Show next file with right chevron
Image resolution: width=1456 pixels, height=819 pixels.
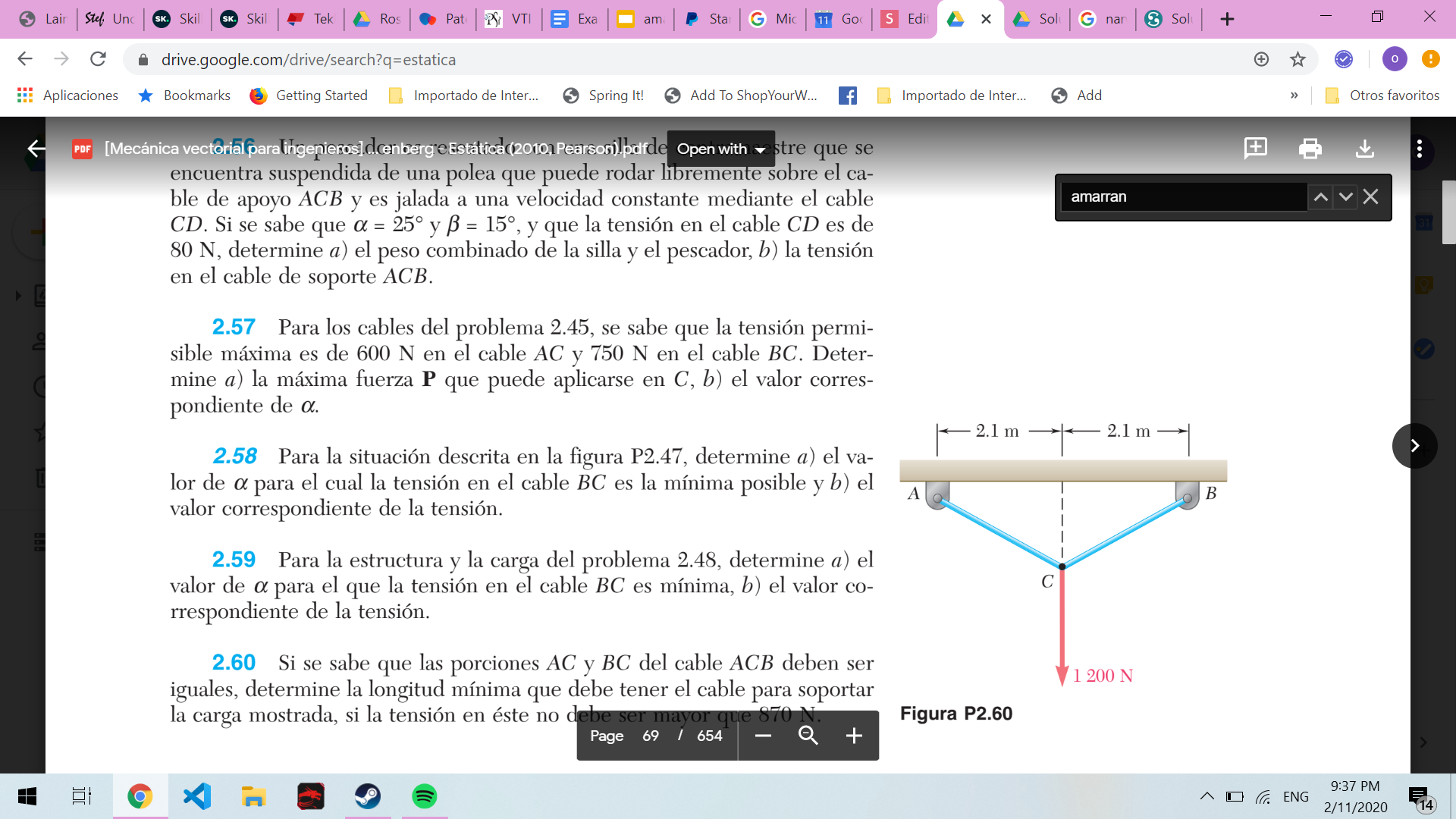coord(1414,446)
